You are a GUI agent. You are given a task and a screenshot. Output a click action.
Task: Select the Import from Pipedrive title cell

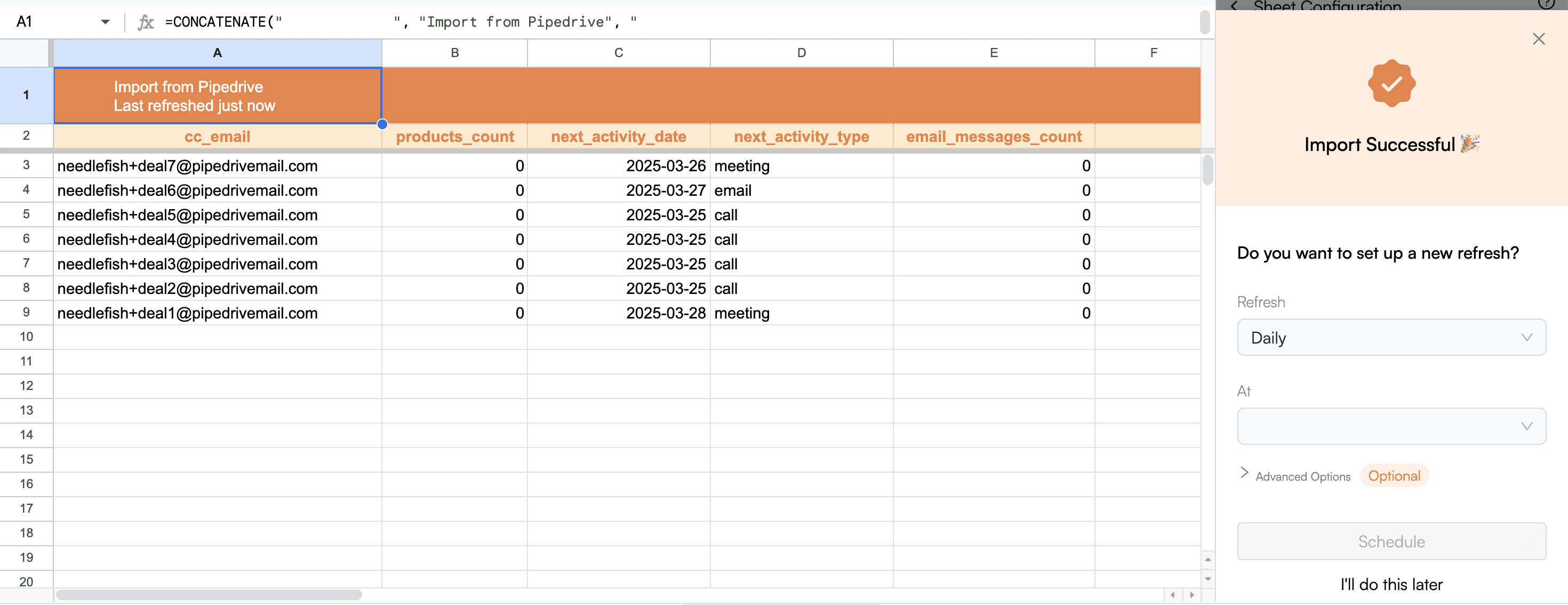217,95
